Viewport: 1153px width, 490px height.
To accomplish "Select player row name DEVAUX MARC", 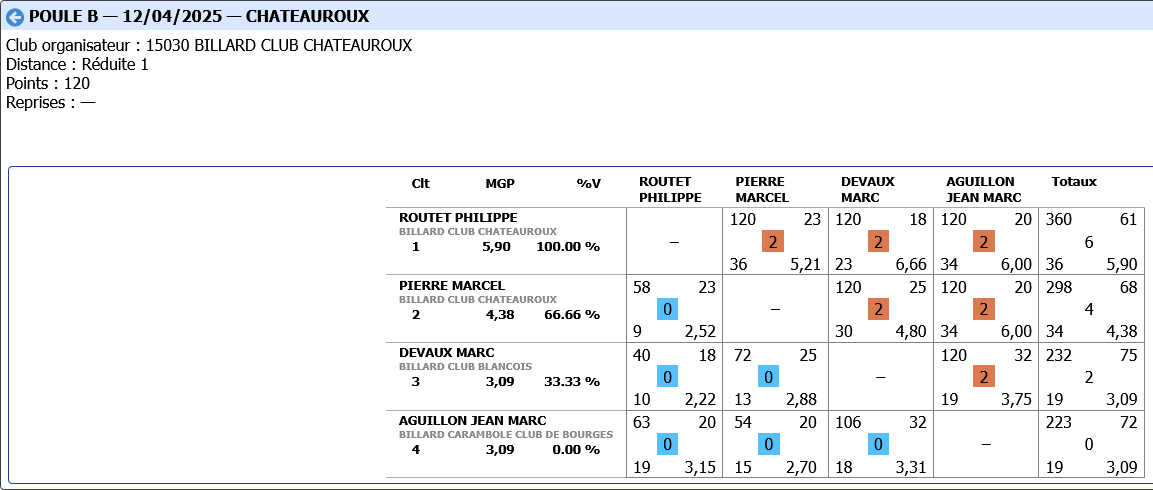I will [x=446, y=352].
